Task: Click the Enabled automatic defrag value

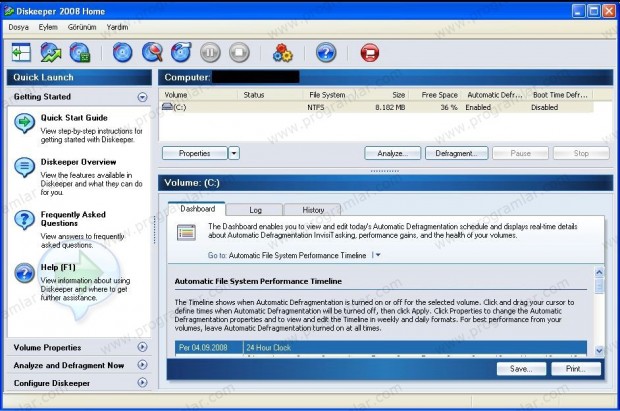Action: point(478,107)
